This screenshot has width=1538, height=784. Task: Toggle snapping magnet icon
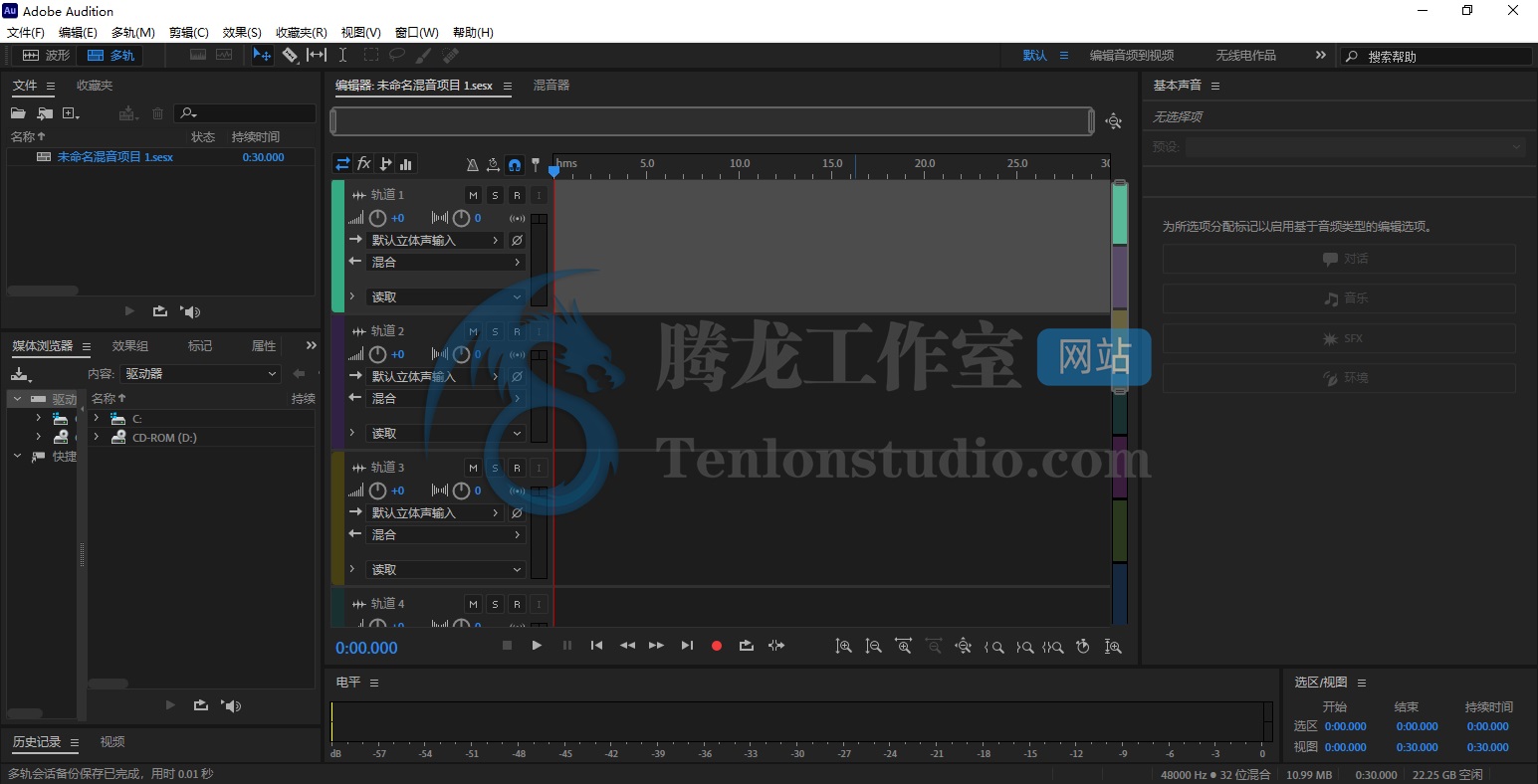(515, 164)
